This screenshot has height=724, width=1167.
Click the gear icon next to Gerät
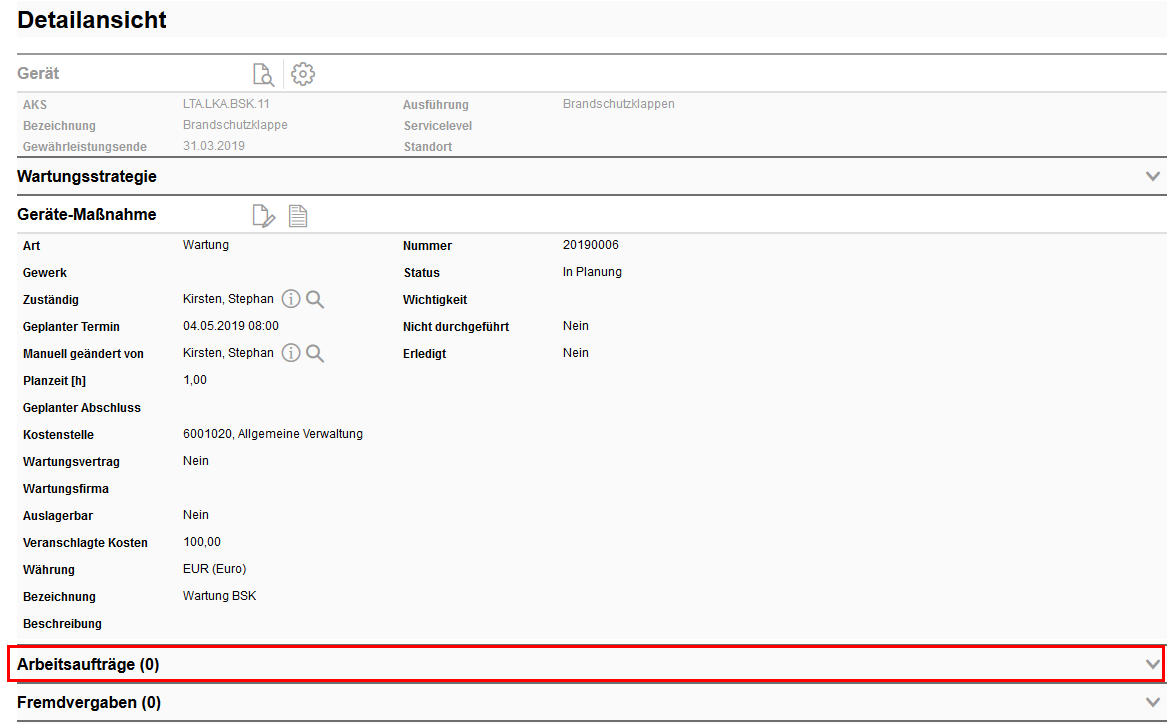tap(303, 74)
